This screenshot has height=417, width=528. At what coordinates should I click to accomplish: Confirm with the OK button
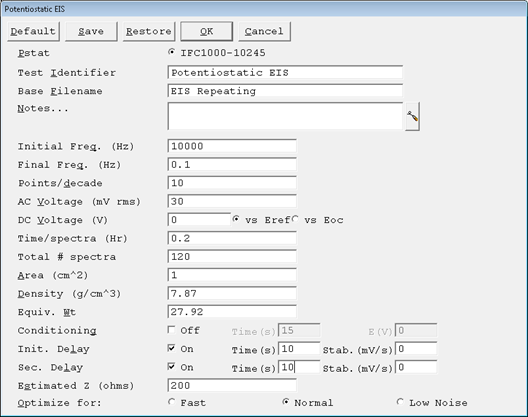pos(206,32)
